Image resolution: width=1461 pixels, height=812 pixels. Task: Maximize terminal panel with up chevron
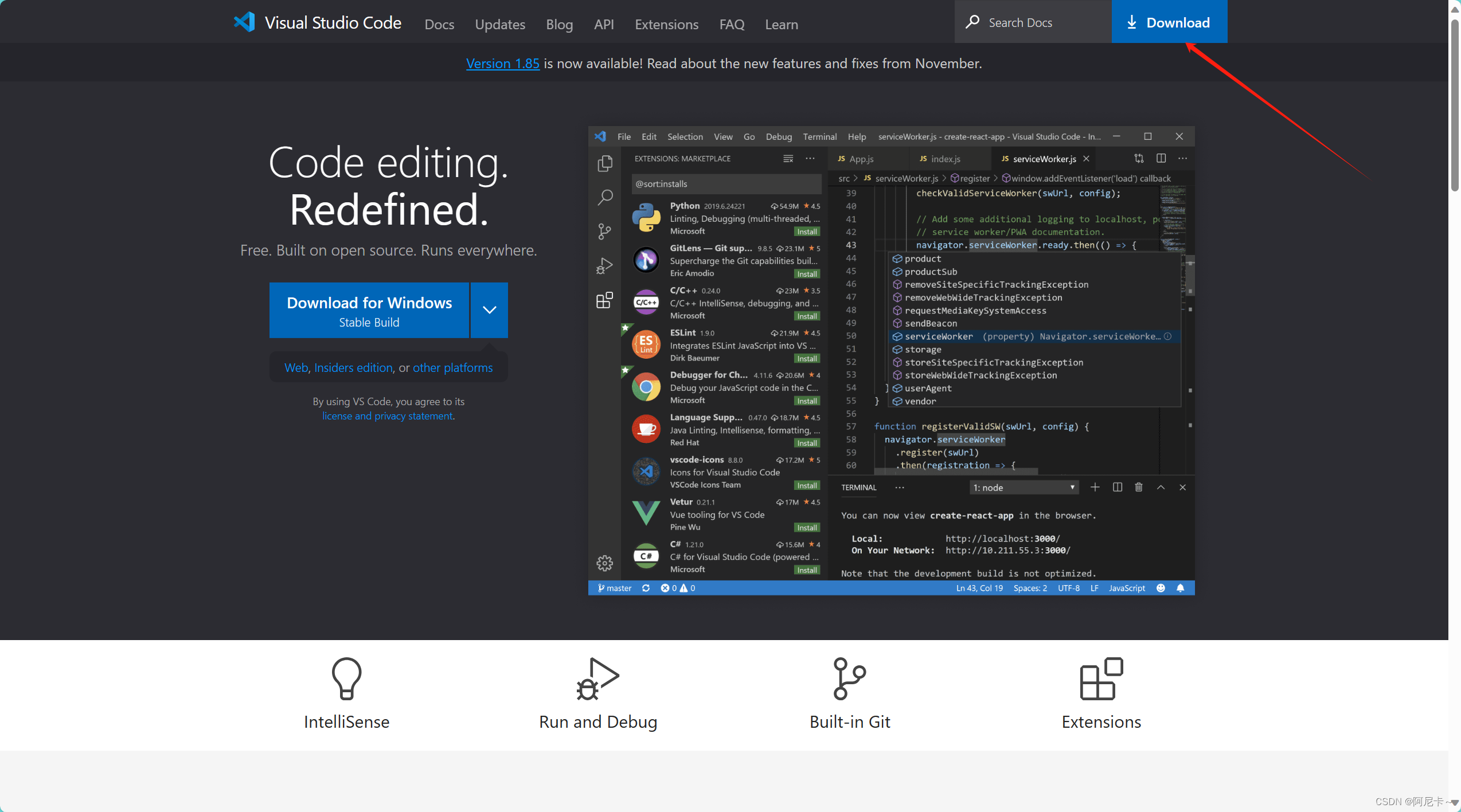[1161, 487]
